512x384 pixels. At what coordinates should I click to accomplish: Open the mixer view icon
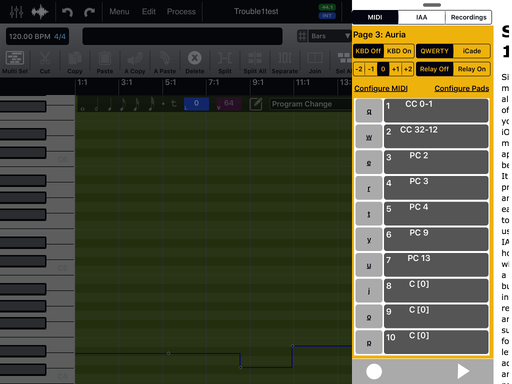coord(16,12)
